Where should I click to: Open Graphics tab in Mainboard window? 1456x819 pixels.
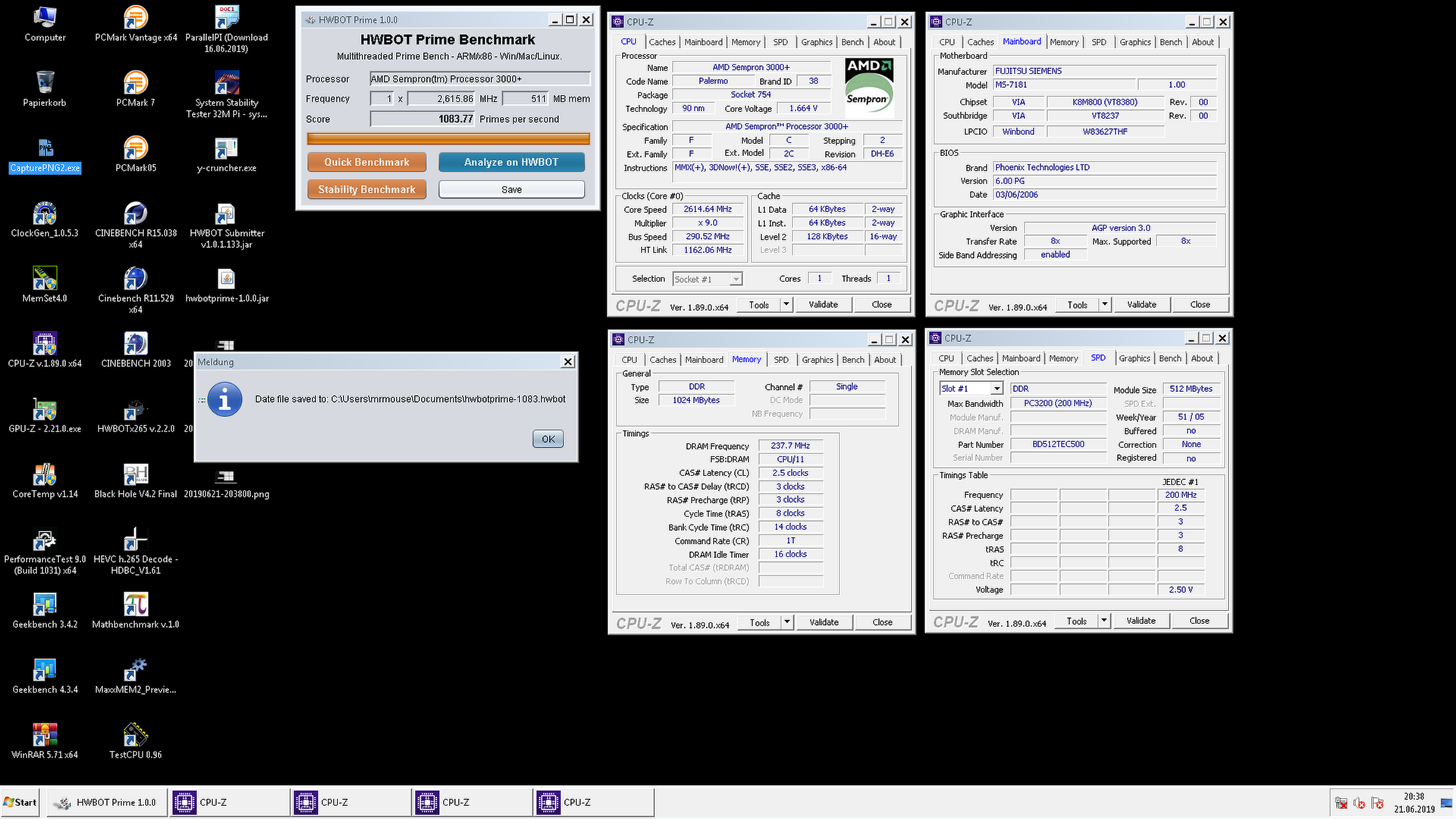[1135, 42]
